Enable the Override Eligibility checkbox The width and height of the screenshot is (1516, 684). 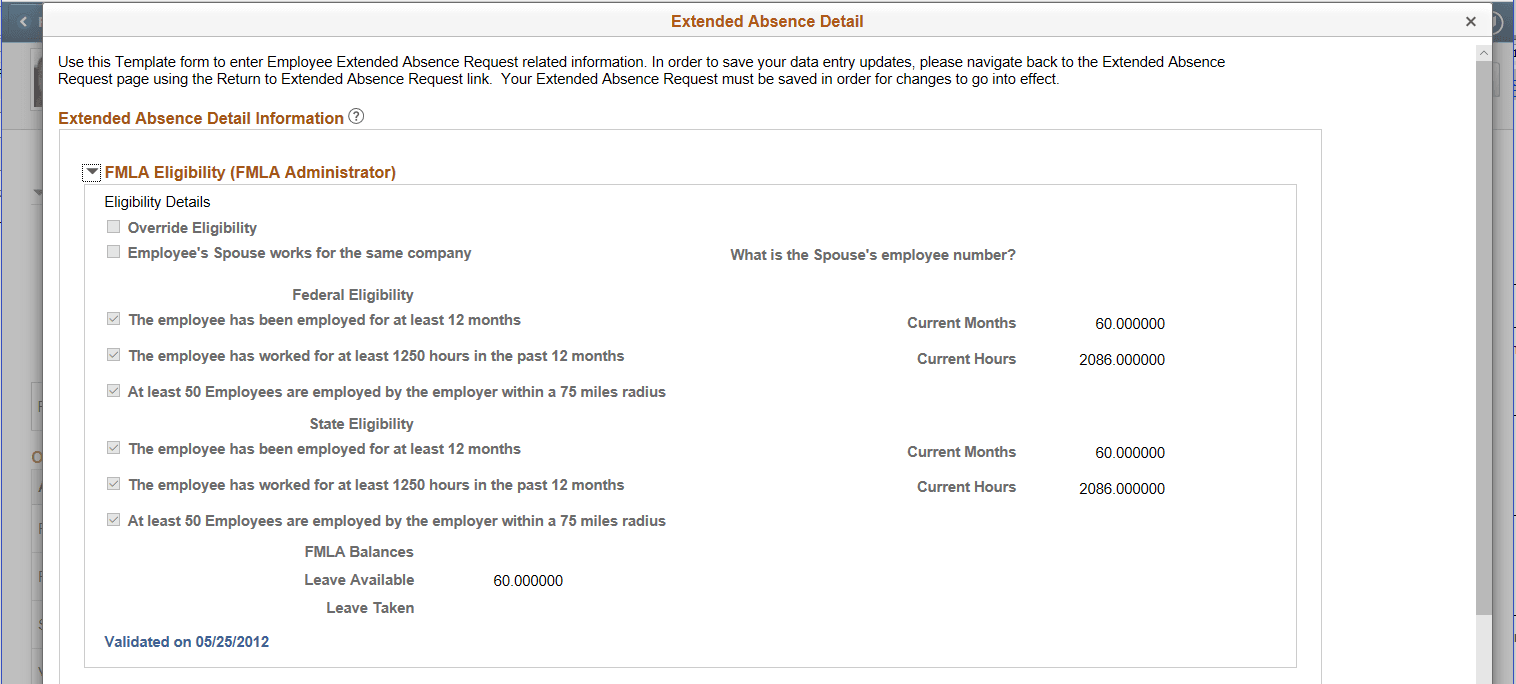(113, 227)
